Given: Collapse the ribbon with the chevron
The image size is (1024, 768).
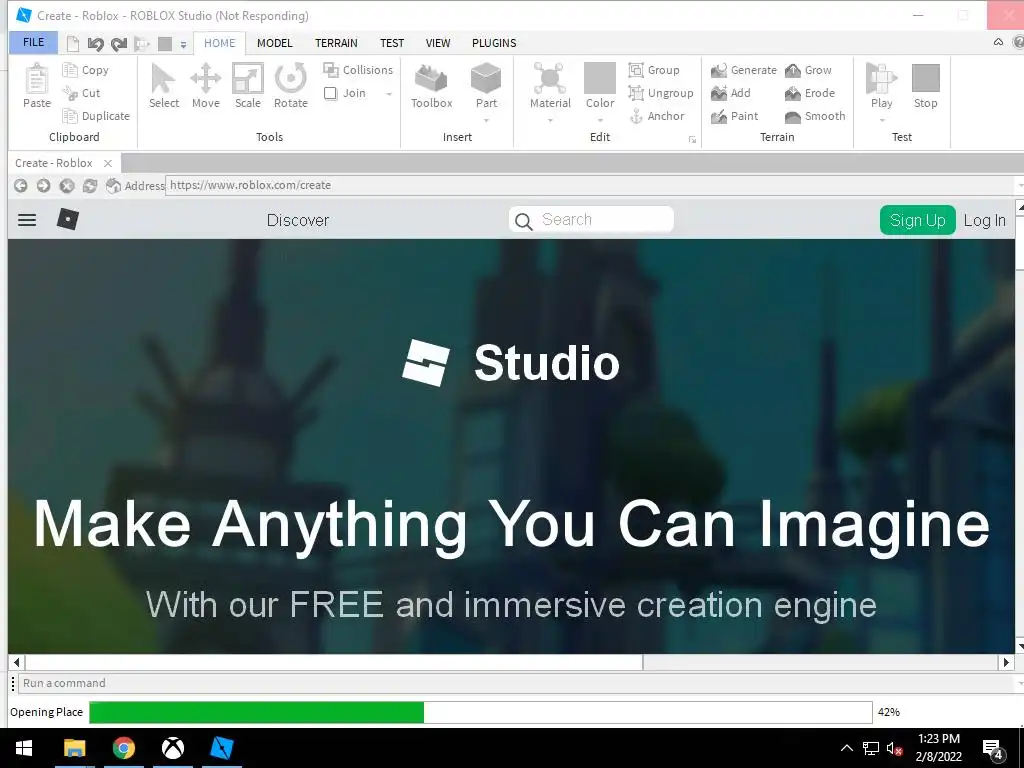Looking at the screenshot, I should 999,42.
